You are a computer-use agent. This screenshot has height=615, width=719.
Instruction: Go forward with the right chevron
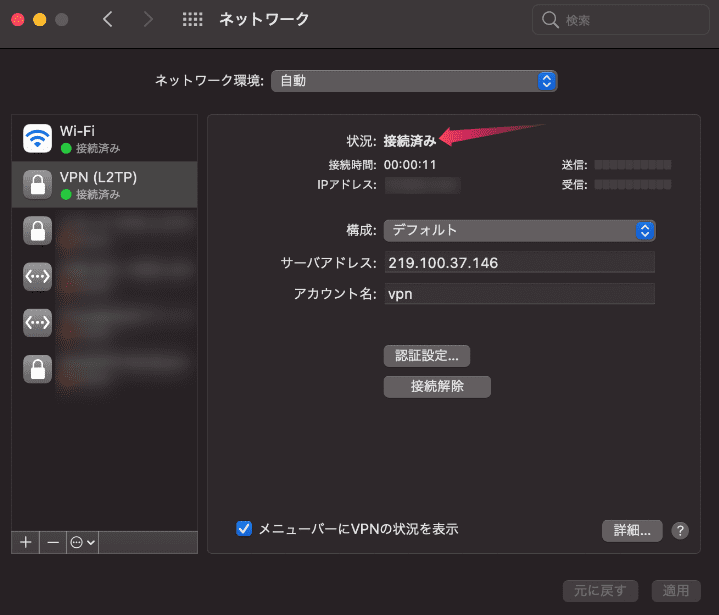coord(148,19)
